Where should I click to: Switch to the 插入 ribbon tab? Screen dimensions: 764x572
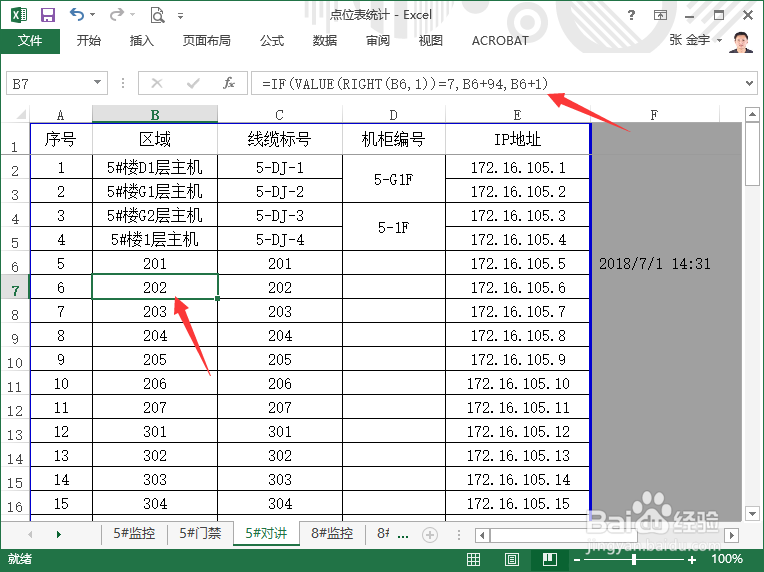tap(141, 41)
